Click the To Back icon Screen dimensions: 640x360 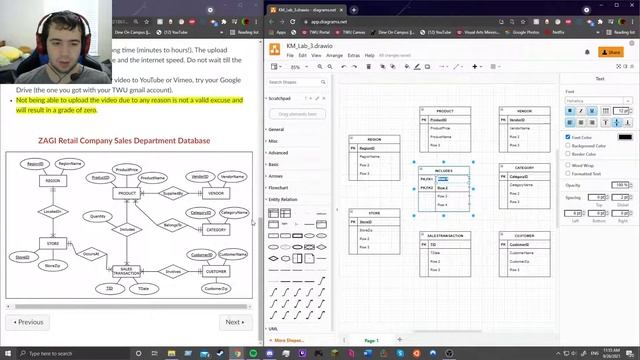[393, 67]
